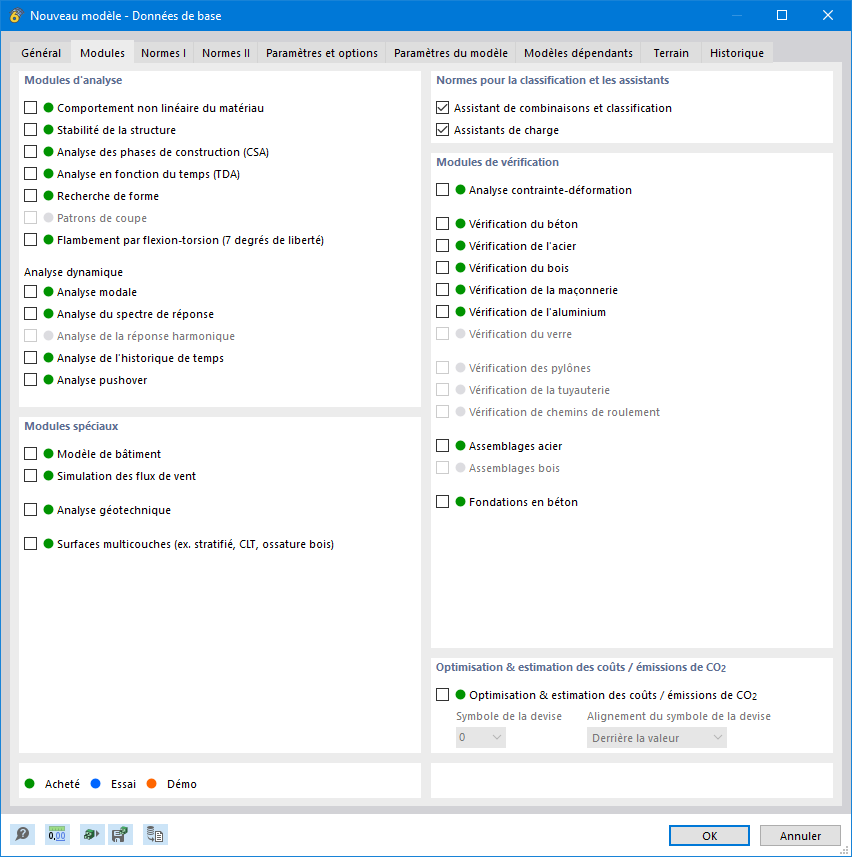852x857 pixels.
Task: Click Assemblages bois label
Action: [514, 467]
